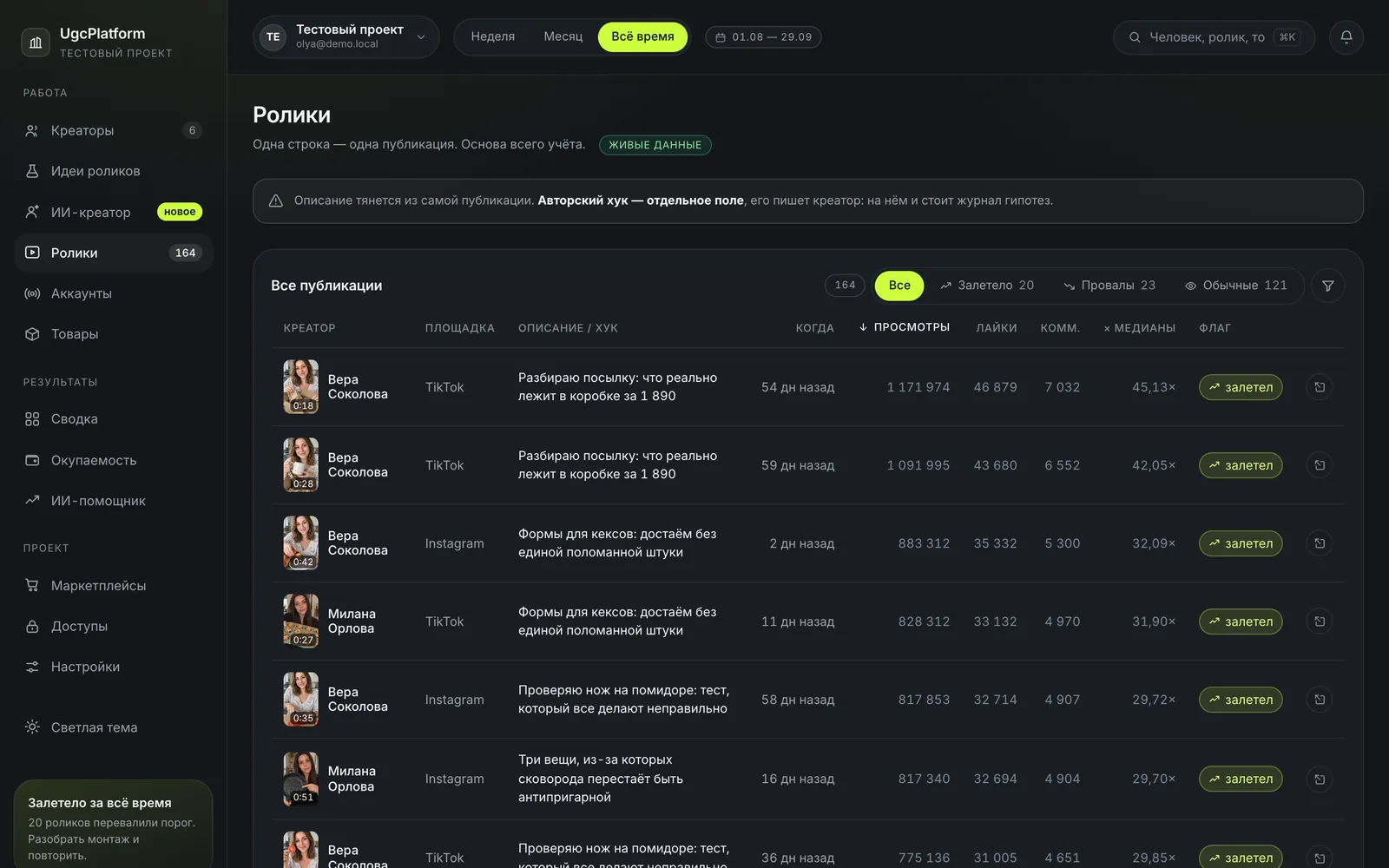This screenshot has height=868, width=1389.
Task: Sort by ПРОСМОТРЫ column
Action: (904, 327)
